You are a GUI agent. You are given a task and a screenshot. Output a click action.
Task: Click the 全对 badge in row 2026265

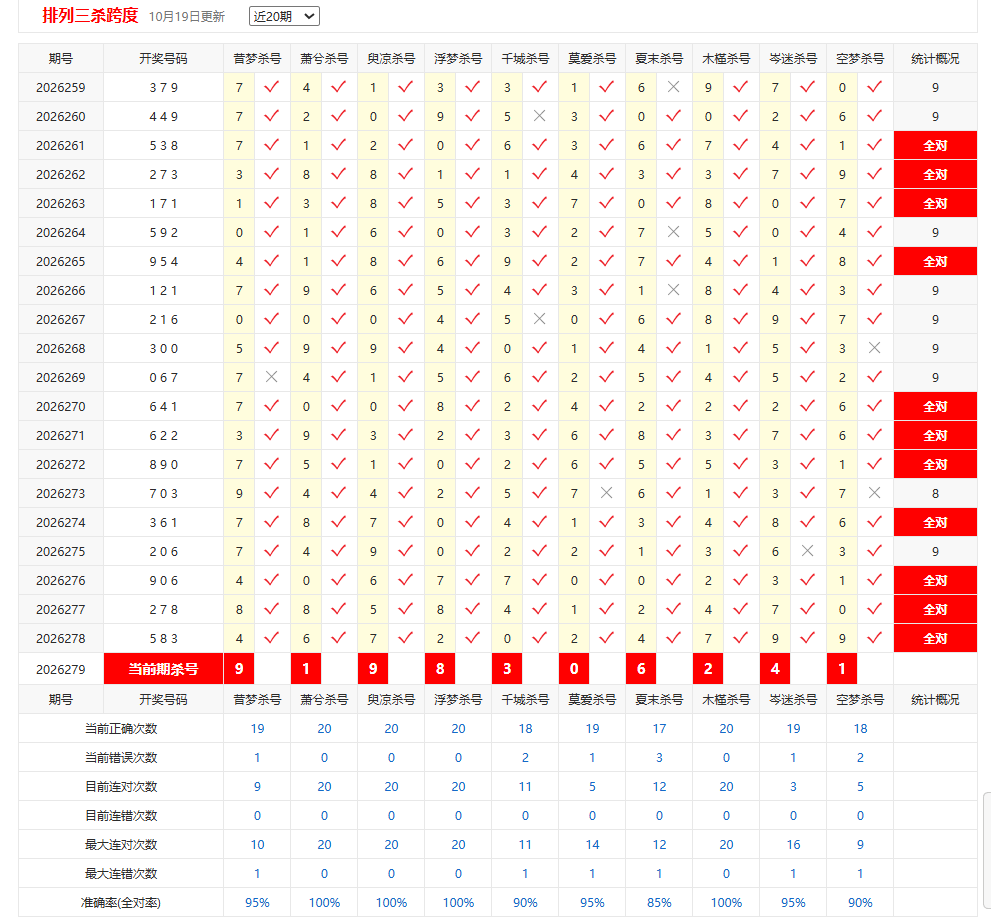[x=935, y=262]
